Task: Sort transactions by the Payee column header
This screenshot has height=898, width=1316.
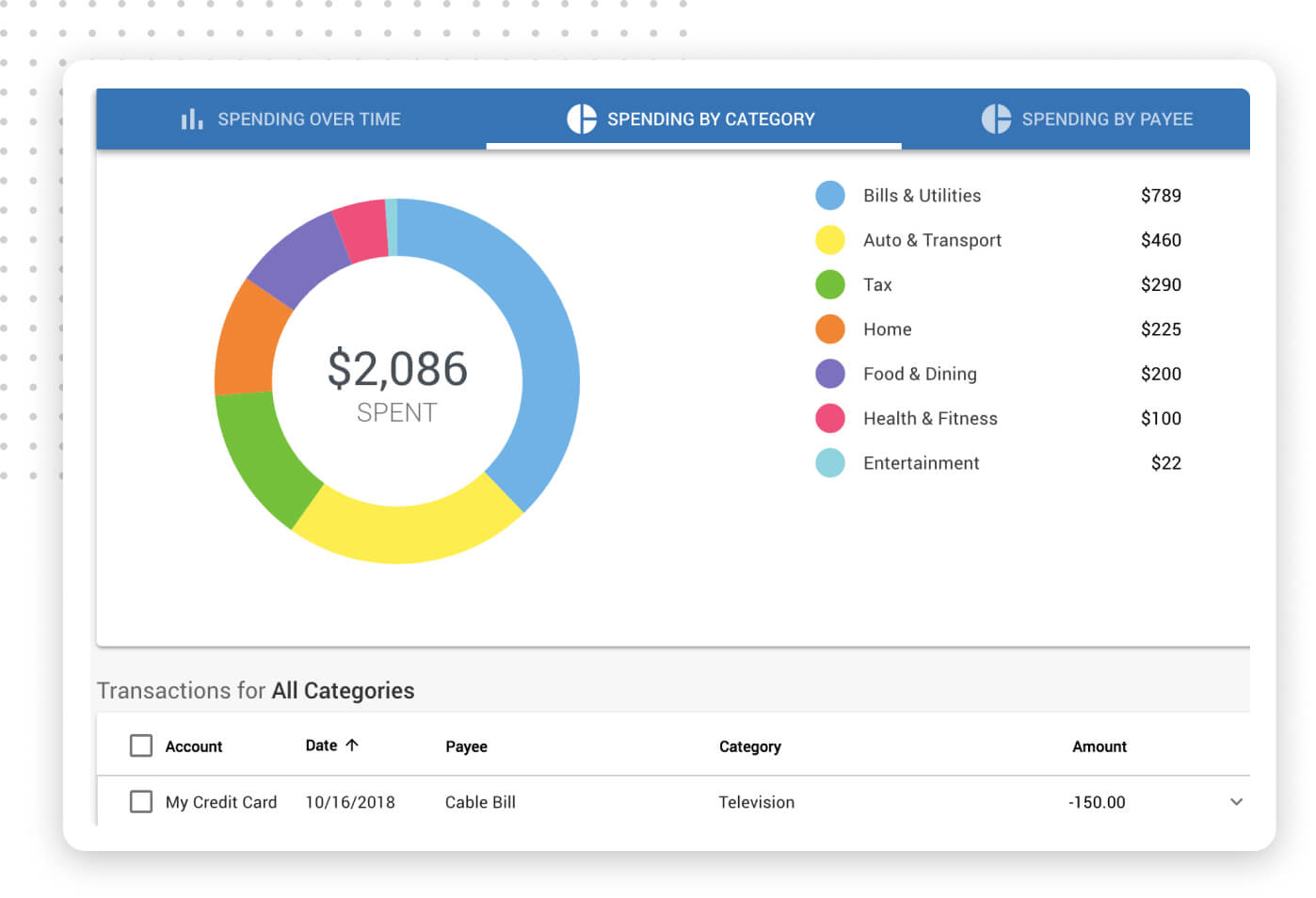Action: point(466,746)
